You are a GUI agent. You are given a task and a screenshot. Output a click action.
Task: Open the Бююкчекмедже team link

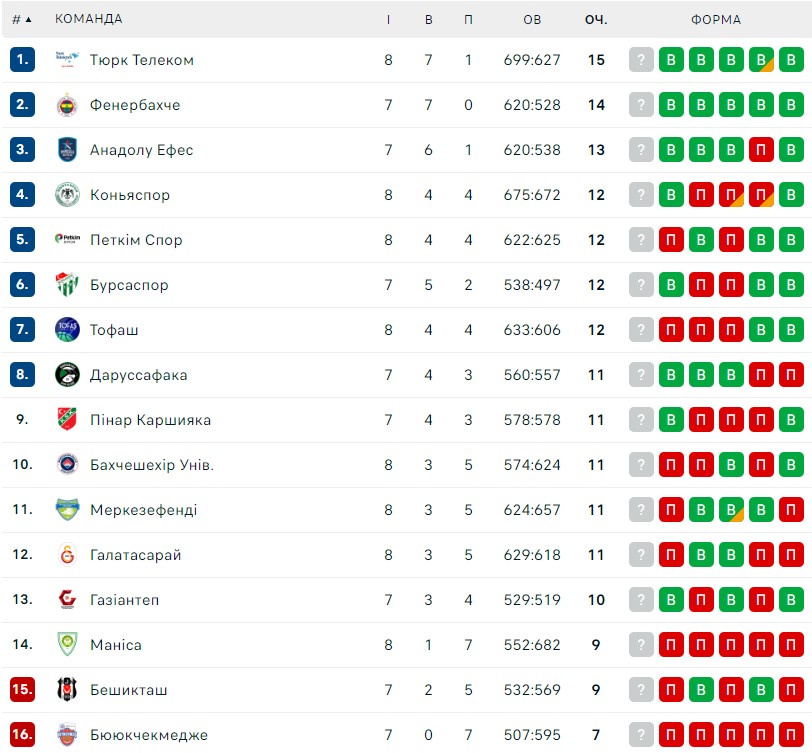click(149, 735)
